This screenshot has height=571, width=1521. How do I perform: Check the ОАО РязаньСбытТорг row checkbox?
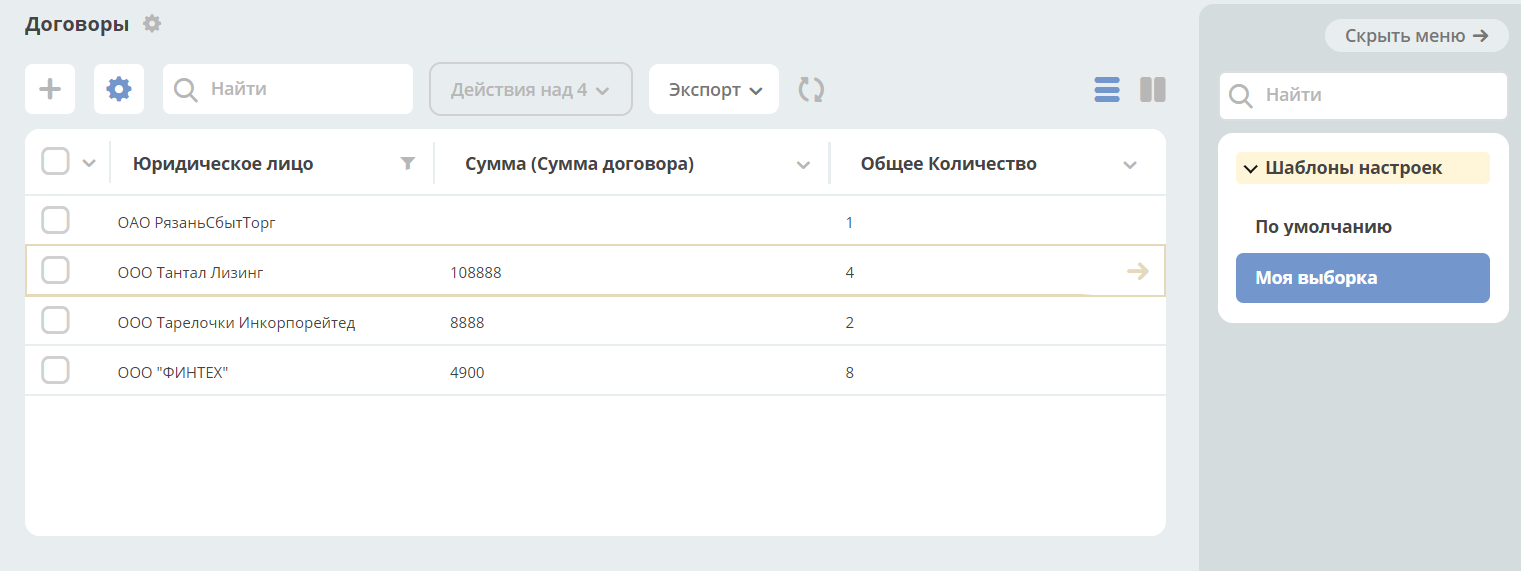[x=55, y=220]
